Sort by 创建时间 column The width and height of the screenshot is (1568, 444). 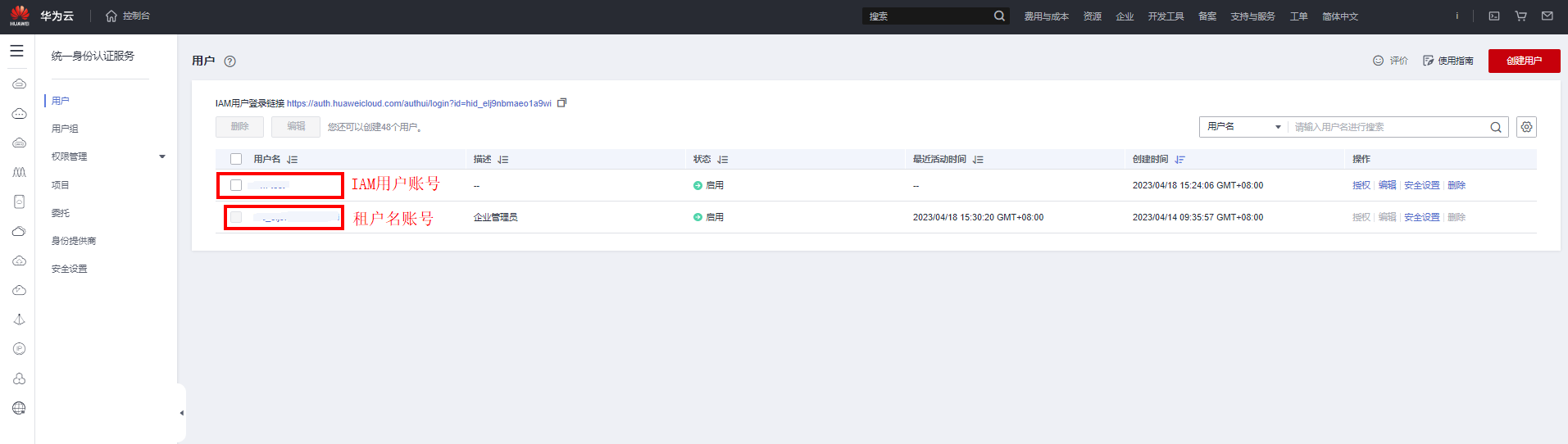click(x=1179, y=160)
